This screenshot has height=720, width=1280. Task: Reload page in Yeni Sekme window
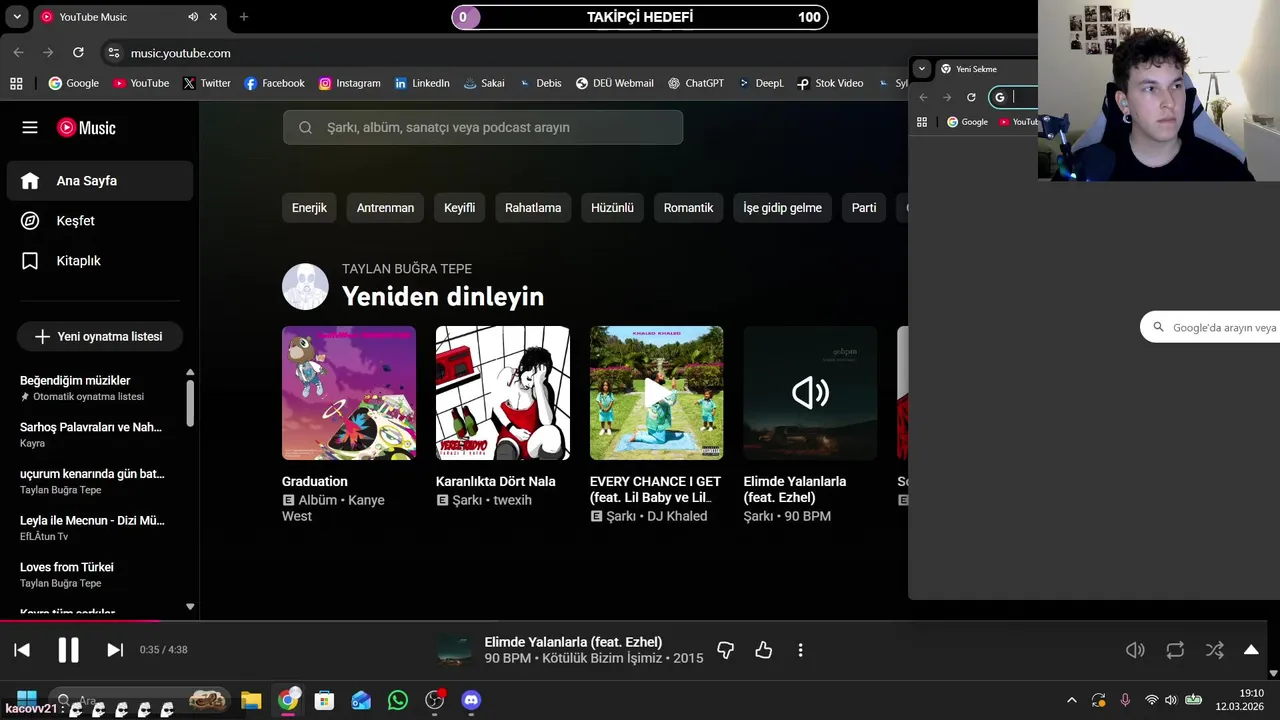[971, 97]
